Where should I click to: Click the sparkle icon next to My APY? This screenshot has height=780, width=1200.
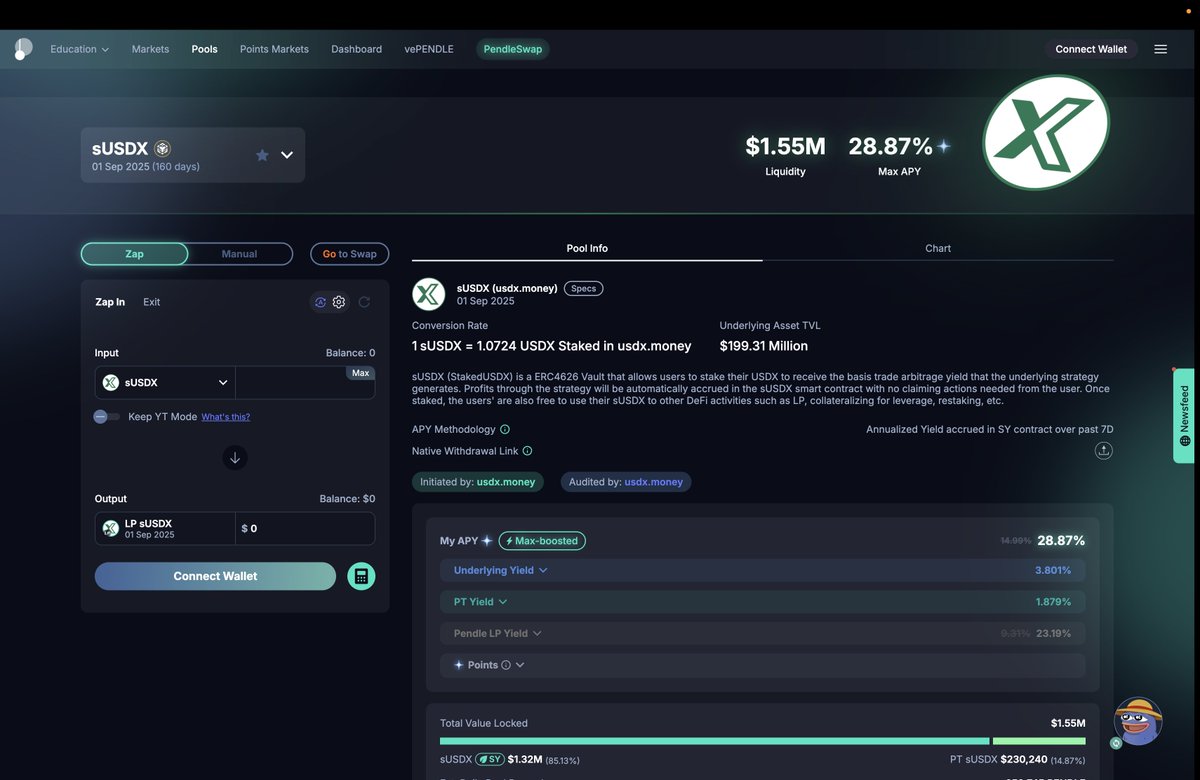487,541
